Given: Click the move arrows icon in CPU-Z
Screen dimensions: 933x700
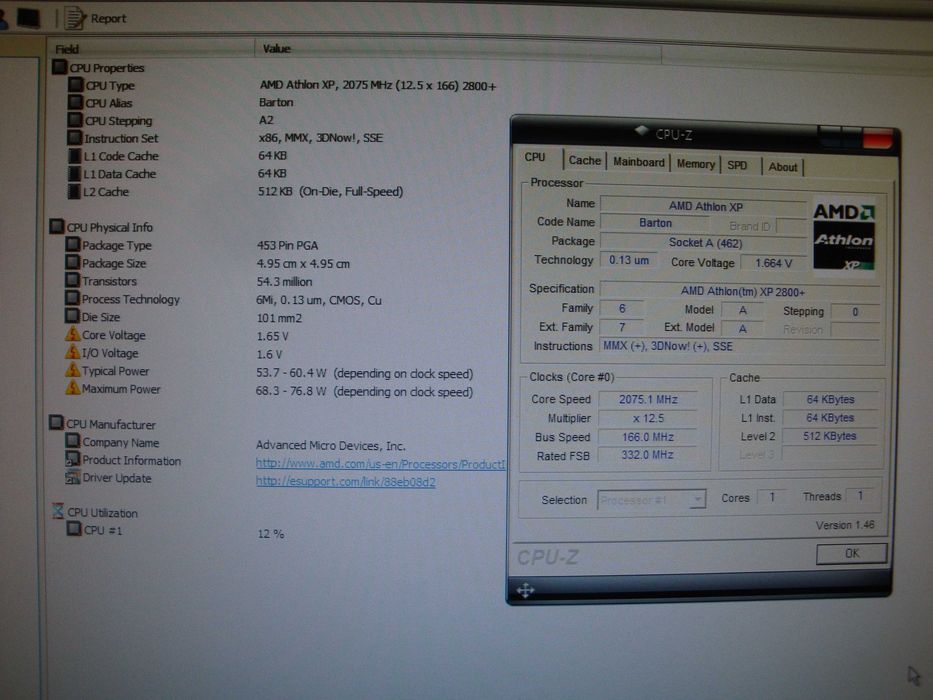Looking at the screenshot, I should (525, 590).
